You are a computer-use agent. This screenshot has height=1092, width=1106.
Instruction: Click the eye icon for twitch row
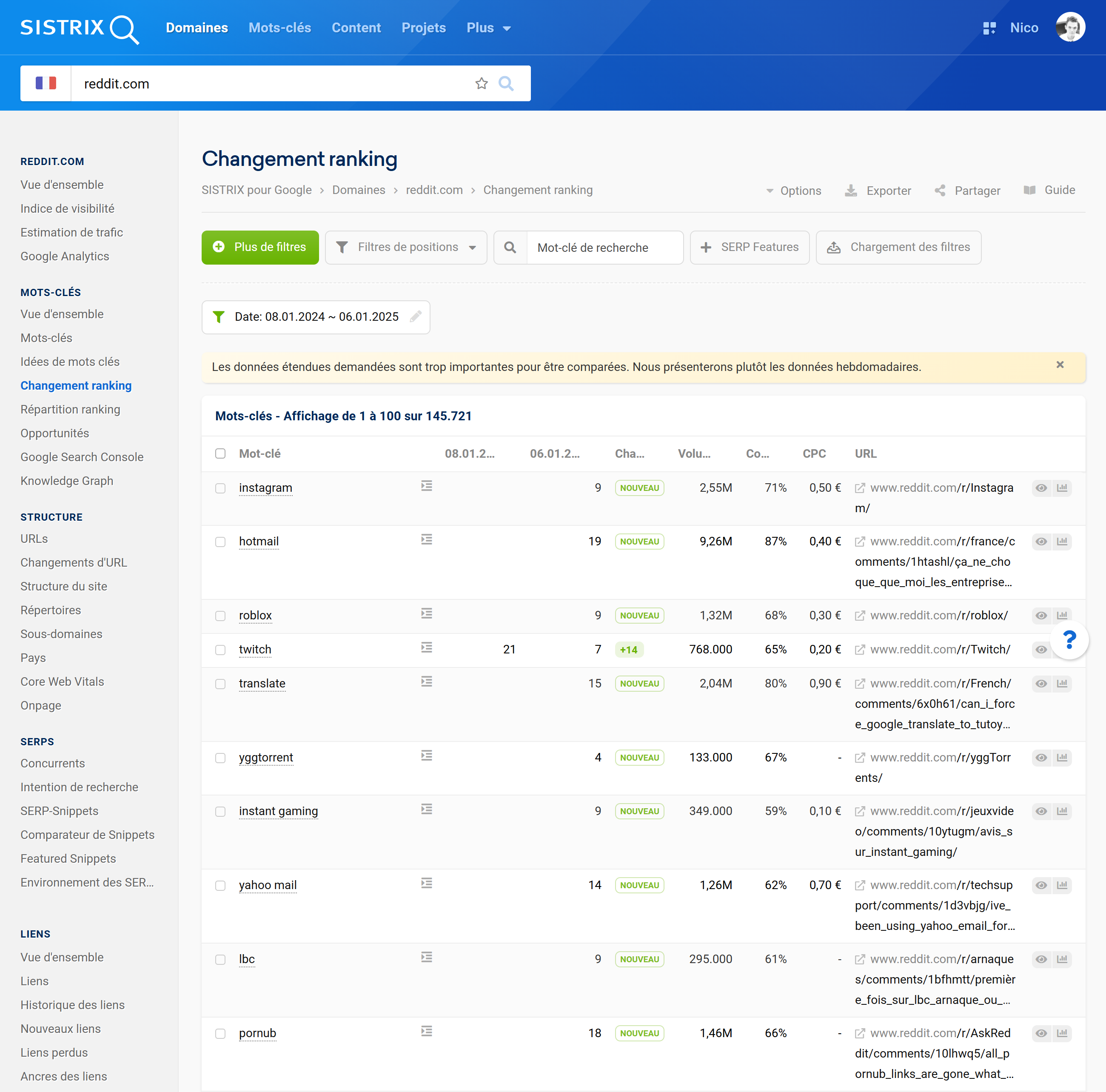click(x=1041, y=650)
